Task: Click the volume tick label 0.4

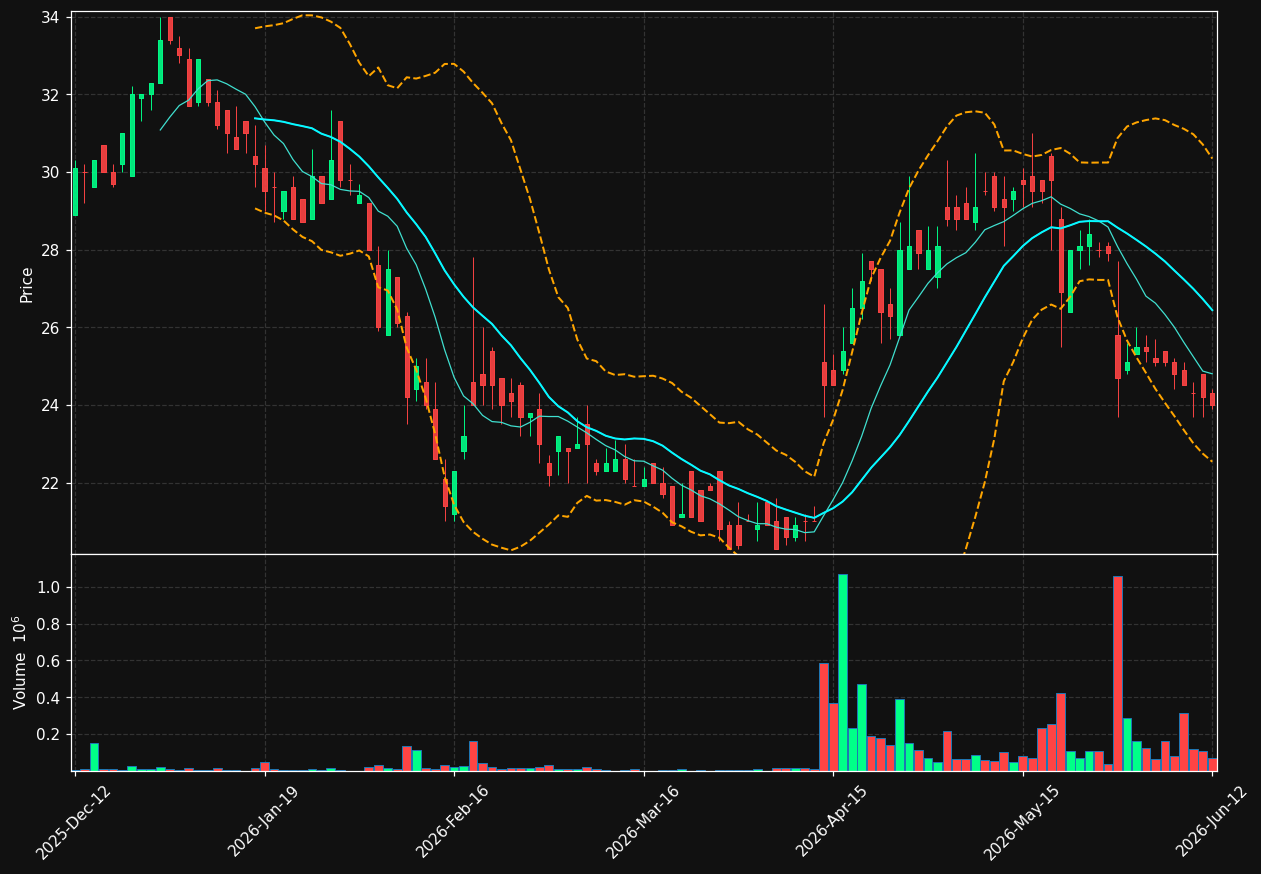Action: point(50,698)
